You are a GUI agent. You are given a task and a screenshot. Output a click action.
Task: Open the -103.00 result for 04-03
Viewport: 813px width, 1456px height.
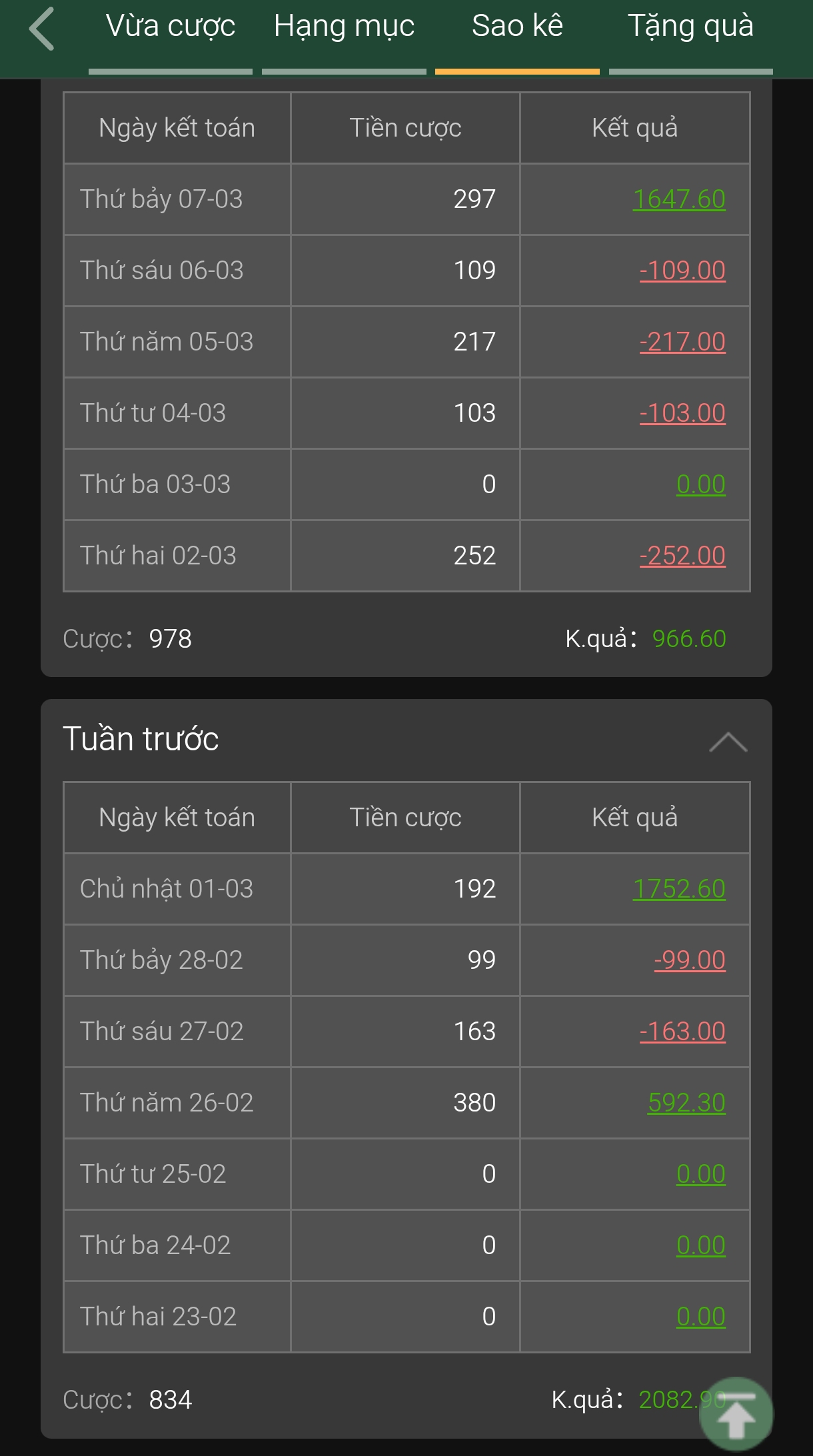click(682, 413)
